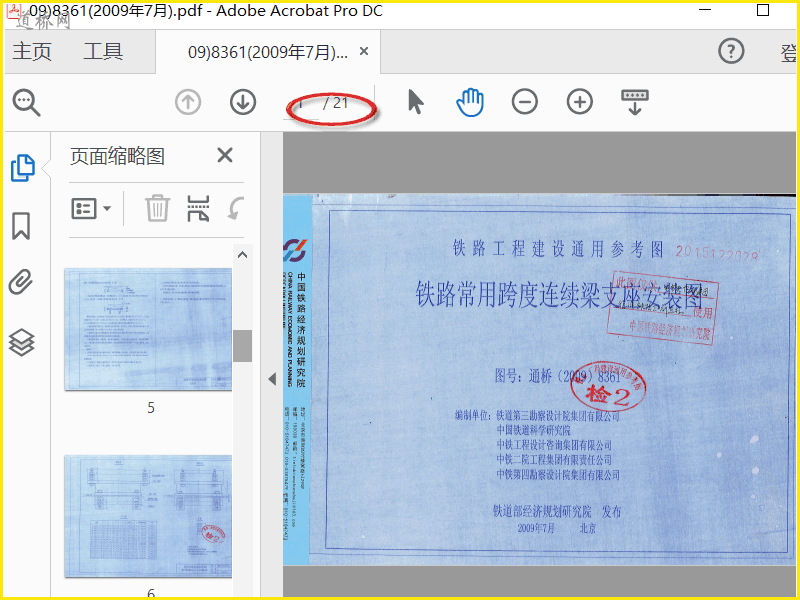Click the total pages text / 21
This screenshot has height=600, width=800.
tap(335, 103)
